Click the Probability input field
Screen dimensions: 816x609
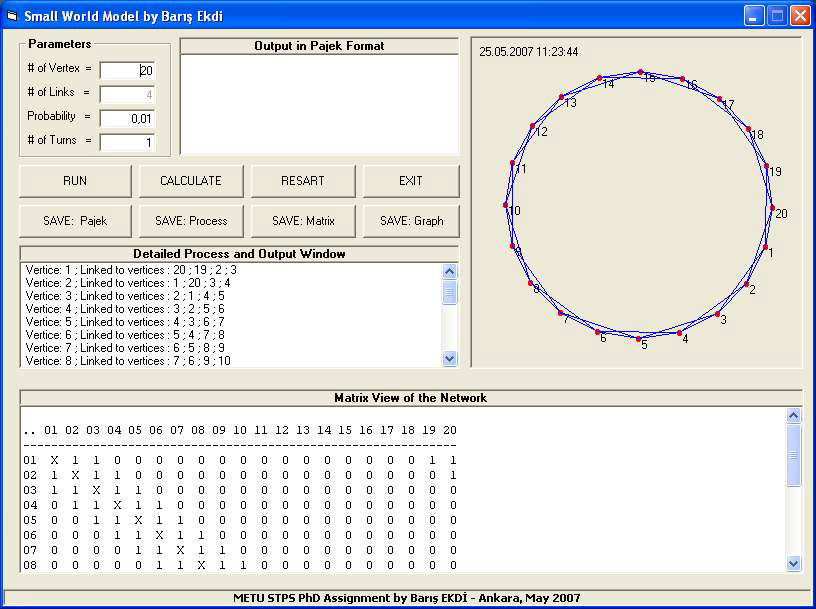tap(127, 118)
